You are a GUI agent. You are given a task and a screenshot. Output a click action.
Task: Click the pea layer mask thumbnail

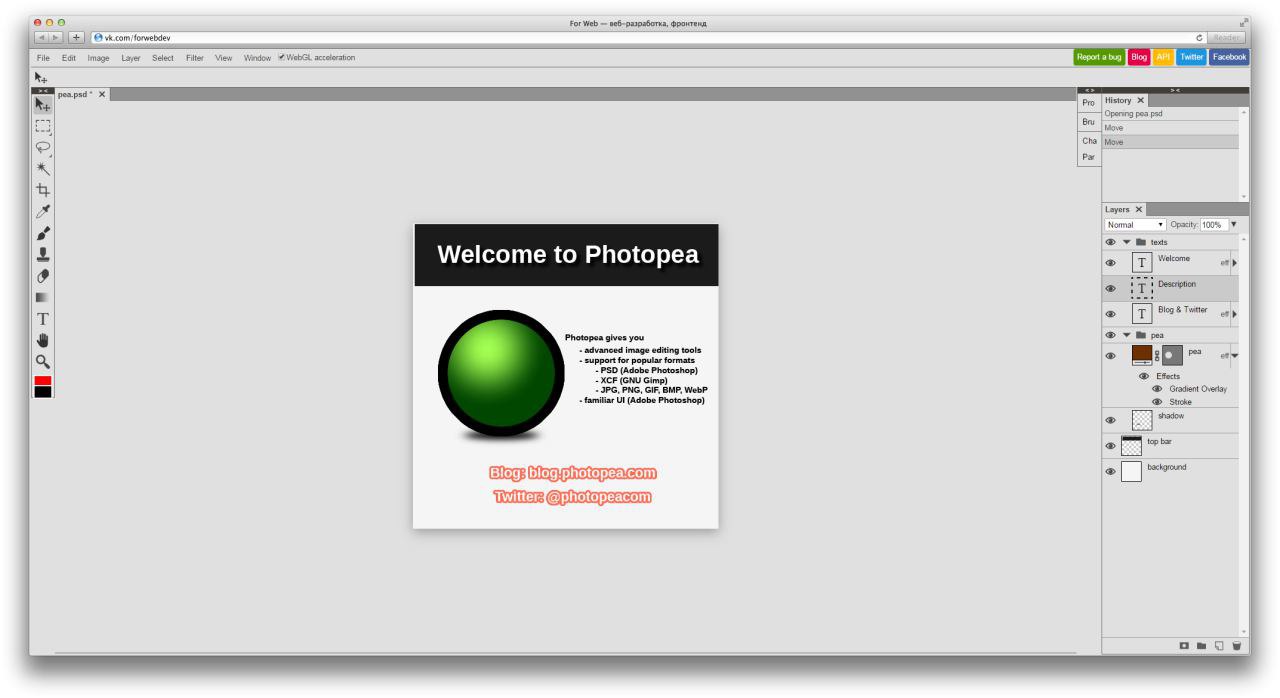click(1173, 355)
